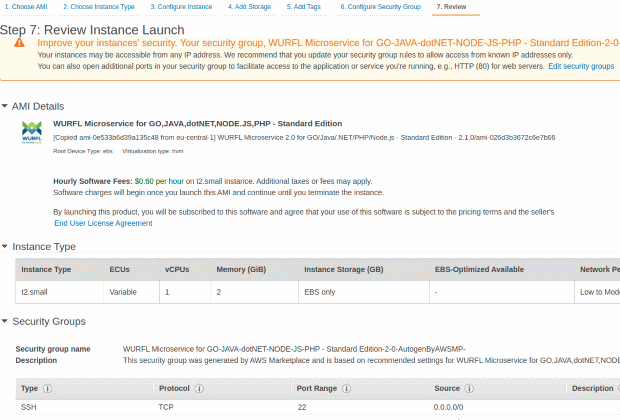
Task: Go to step 2 Choose Instance Type
Action: coord(99,7)
